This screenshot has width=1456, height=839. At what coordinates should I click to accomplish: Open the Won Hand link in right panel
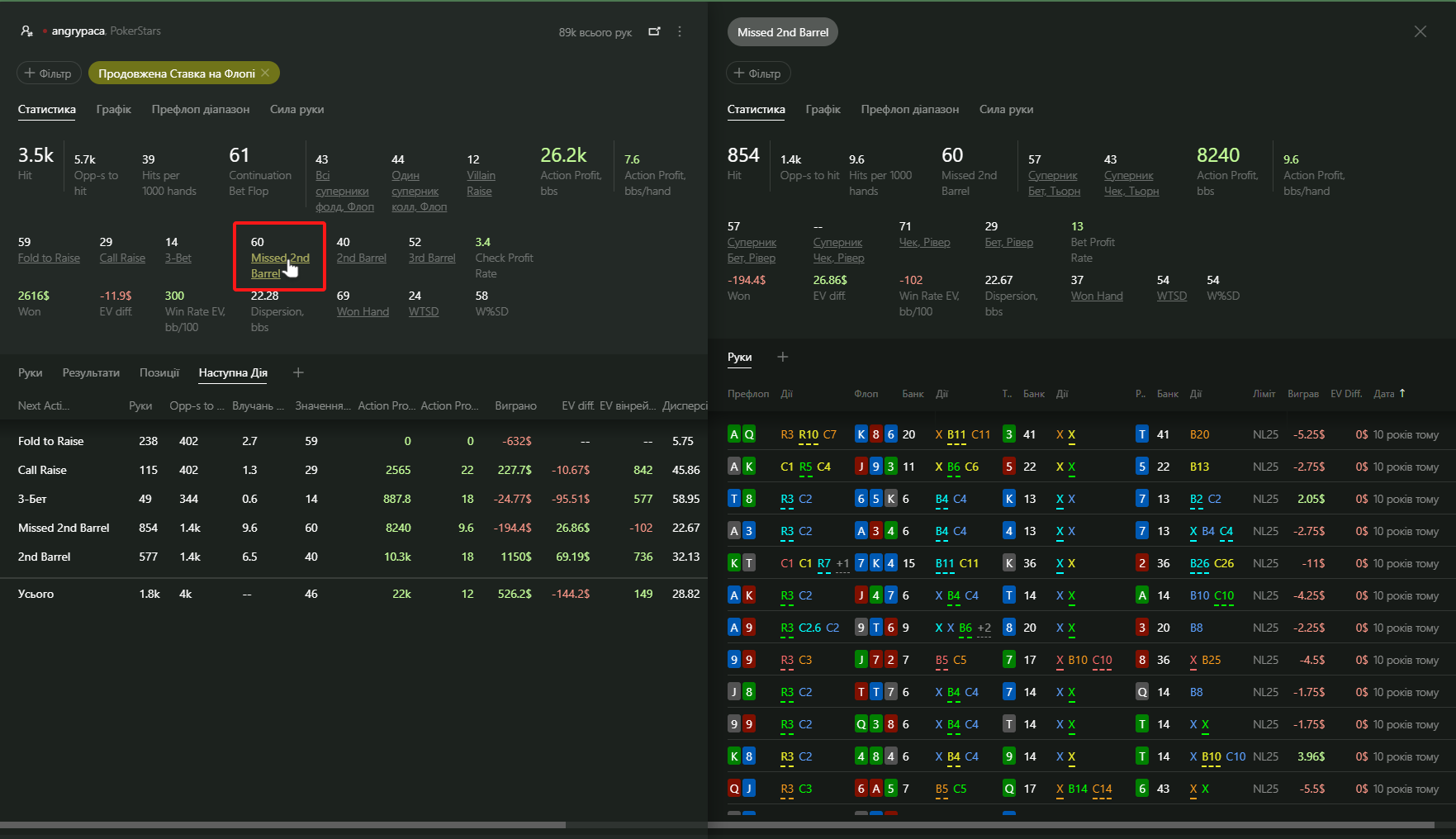(1097, 296)
